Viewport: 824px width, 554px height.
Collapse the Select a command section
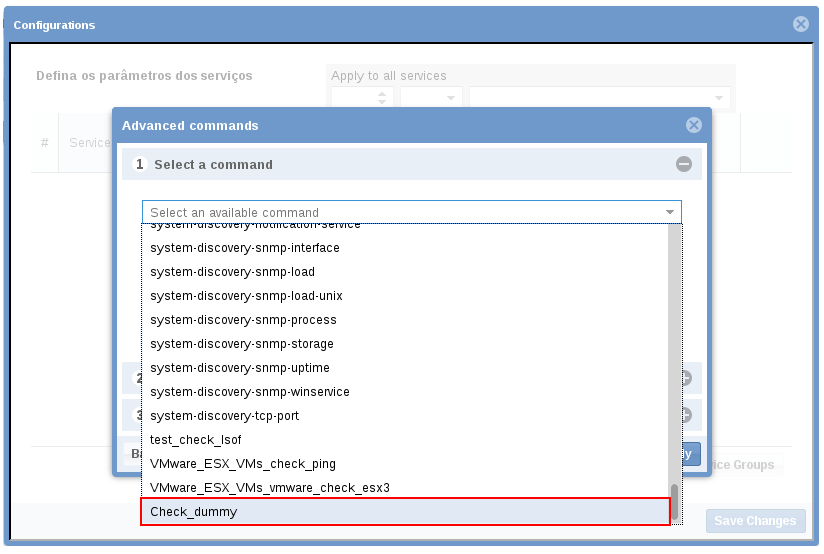click(684, 164)
